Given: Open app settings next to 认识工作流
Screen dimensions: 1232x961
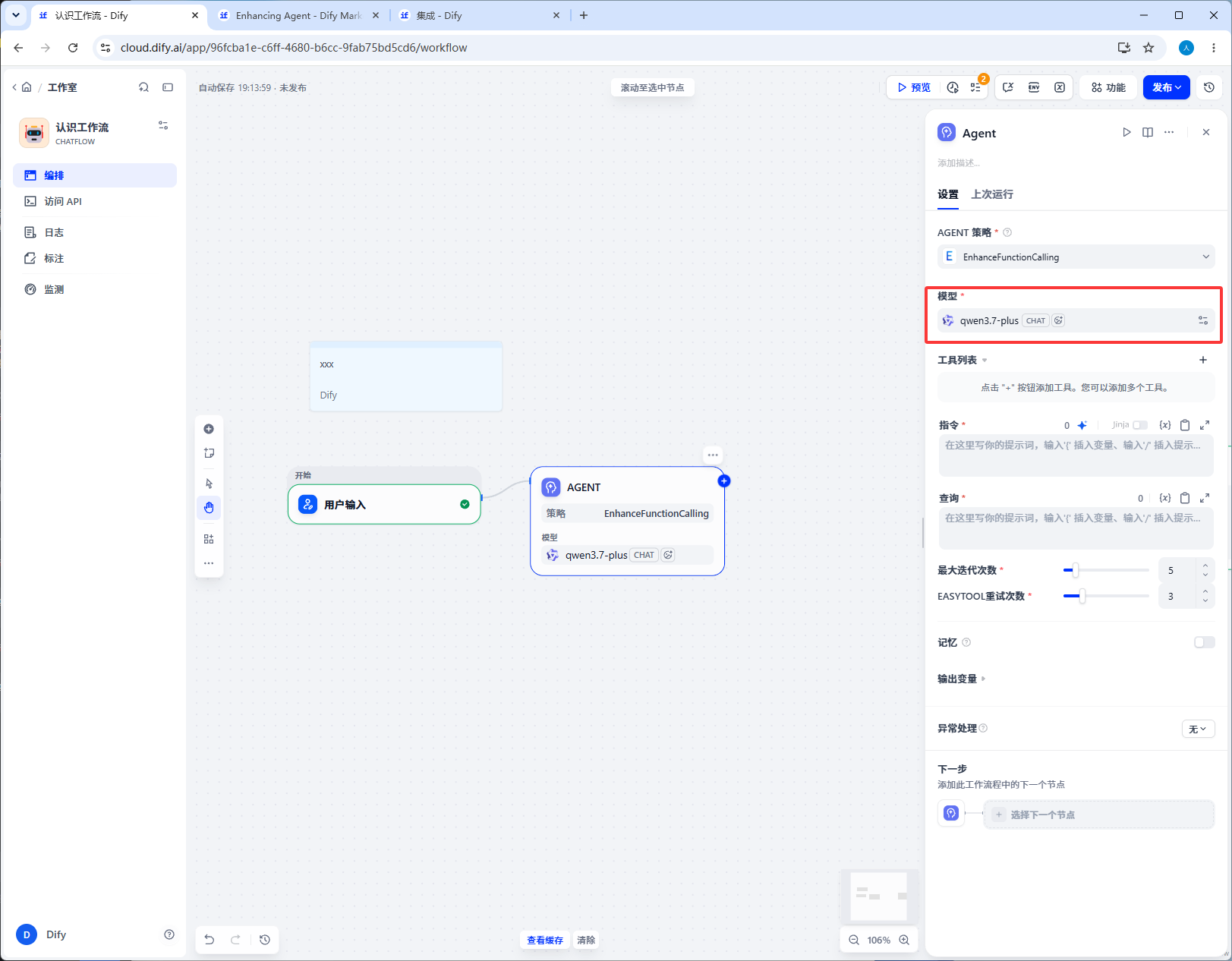Looking at the screenshot, I should (163, 125).
